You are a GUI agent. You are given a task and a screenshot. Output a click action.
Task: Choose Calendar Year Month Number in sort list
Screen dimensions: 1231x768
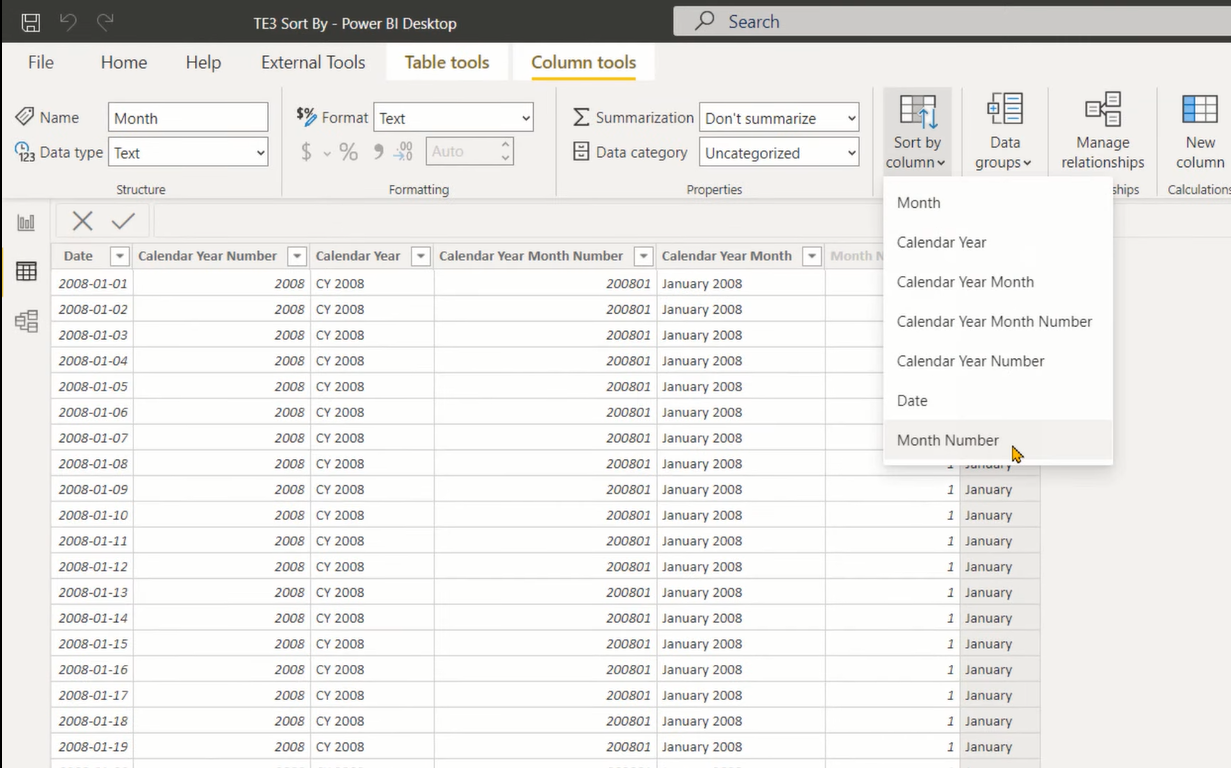(998, 321)
